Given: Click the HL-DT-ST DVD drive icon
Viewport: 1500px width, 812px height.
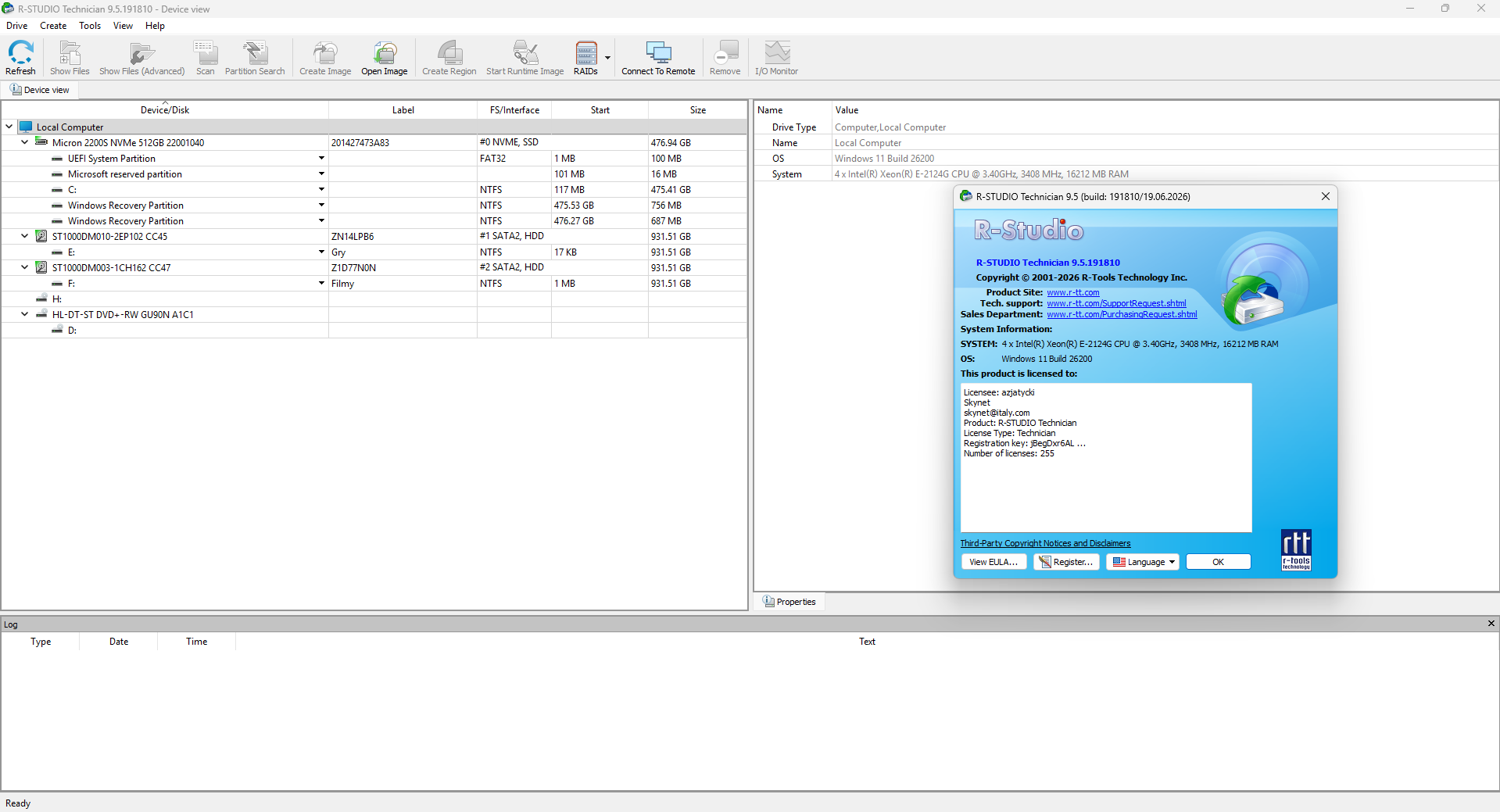Looking at the screenshot, I should (x=41, y=314).
